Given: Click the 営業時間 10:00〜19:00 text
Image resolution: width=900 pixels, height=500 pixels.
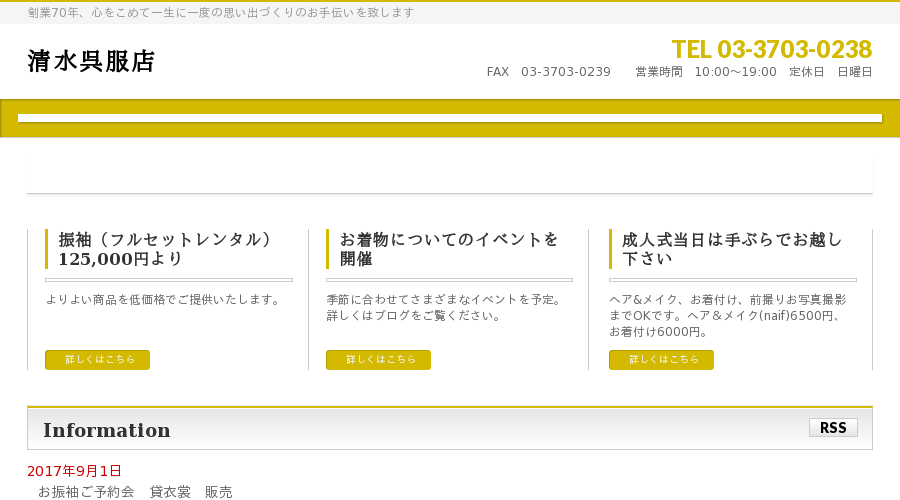Looking at the screenshot, I should click(x=706, y=72).
